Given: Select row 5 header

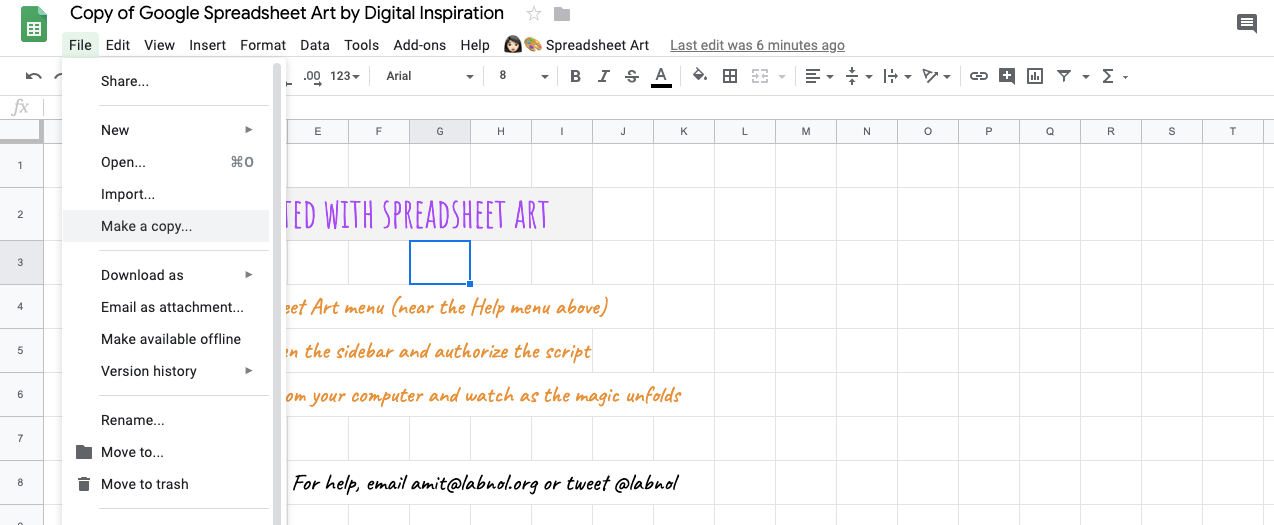Looking at the screenshot, I should [21, 350].
